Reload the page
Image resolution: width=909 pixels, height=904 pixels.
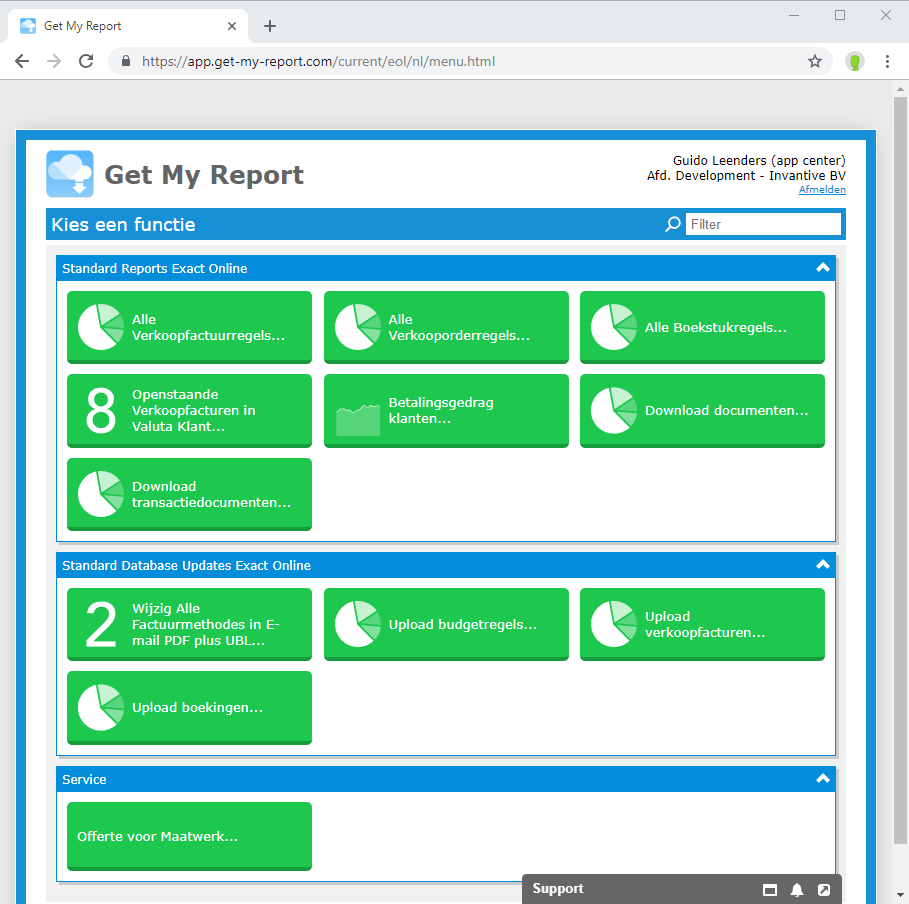(86, 61)
